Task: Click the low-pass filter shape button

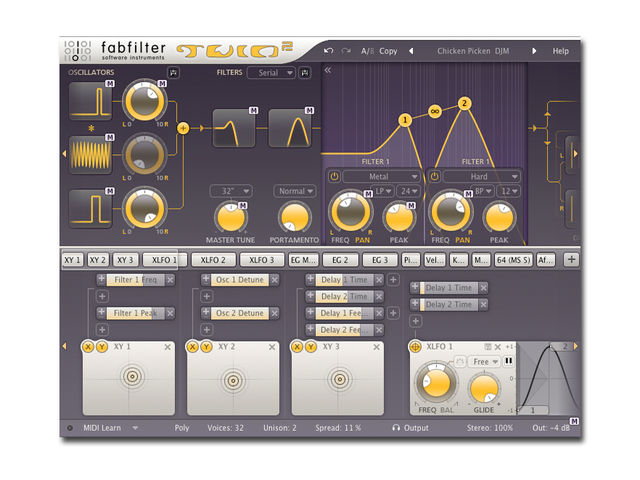Action: coord(234,128)
